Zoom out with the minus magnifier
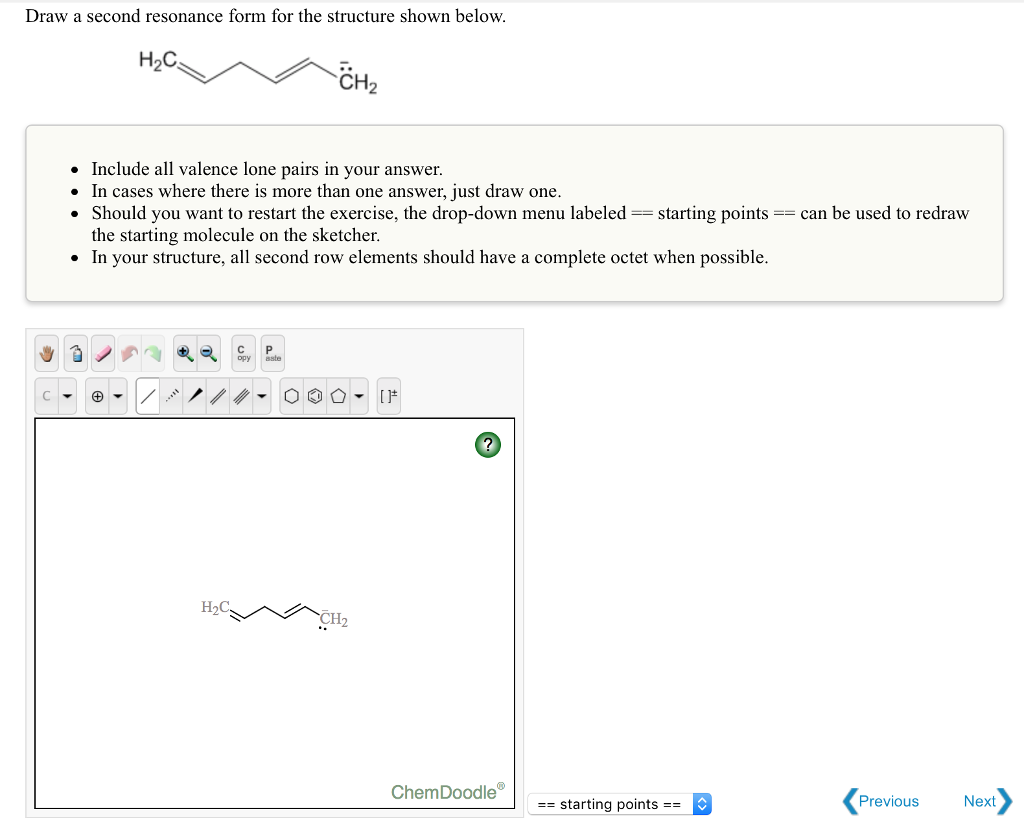The width and height of the screenshot is (1024, 835). tap(208, 354)
